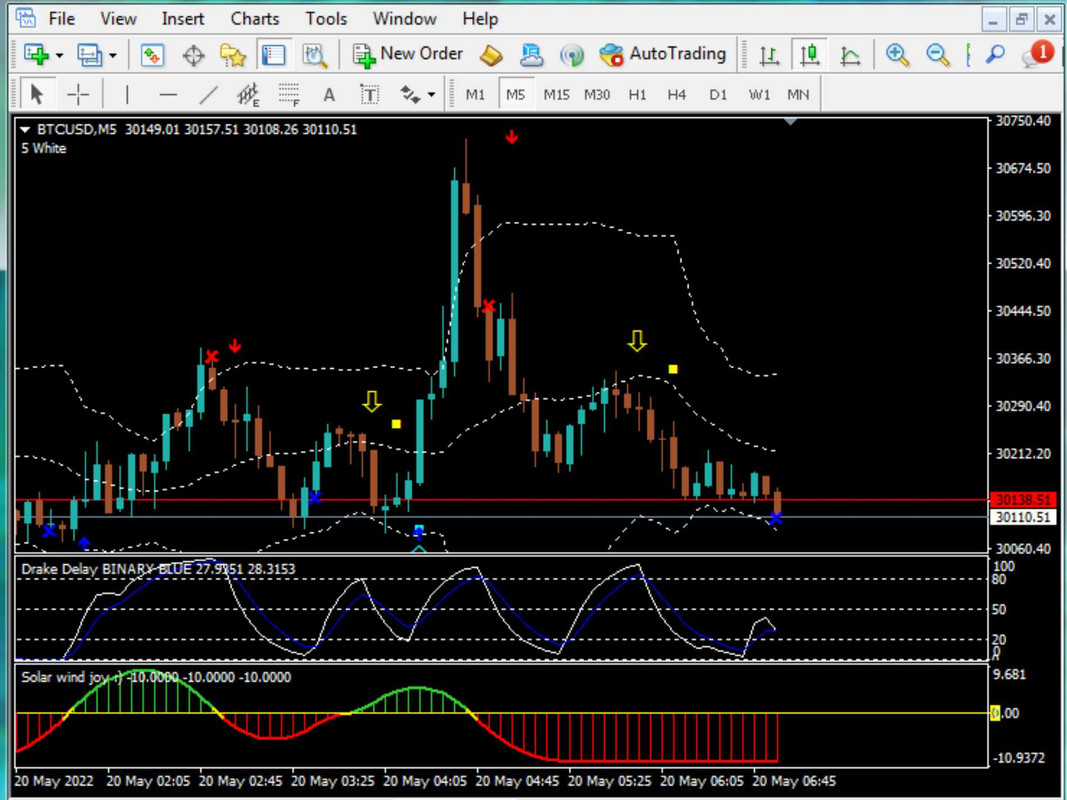Open the Charts menu
Screen dimensions: 1067x800
(x=255, y=19)
